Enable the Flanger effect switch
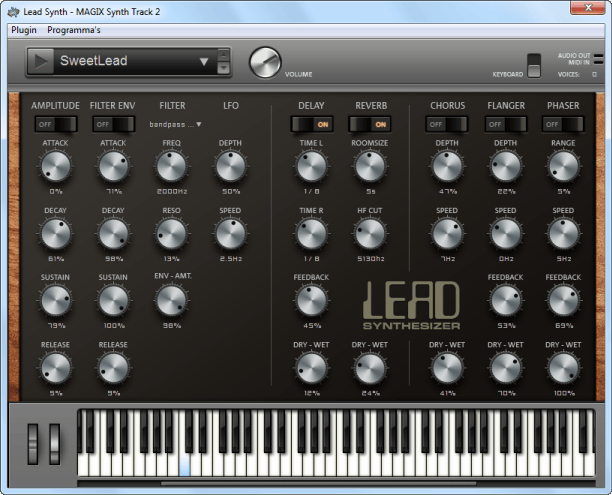Screen dimensions: 612x495 [x=505, y=124]
